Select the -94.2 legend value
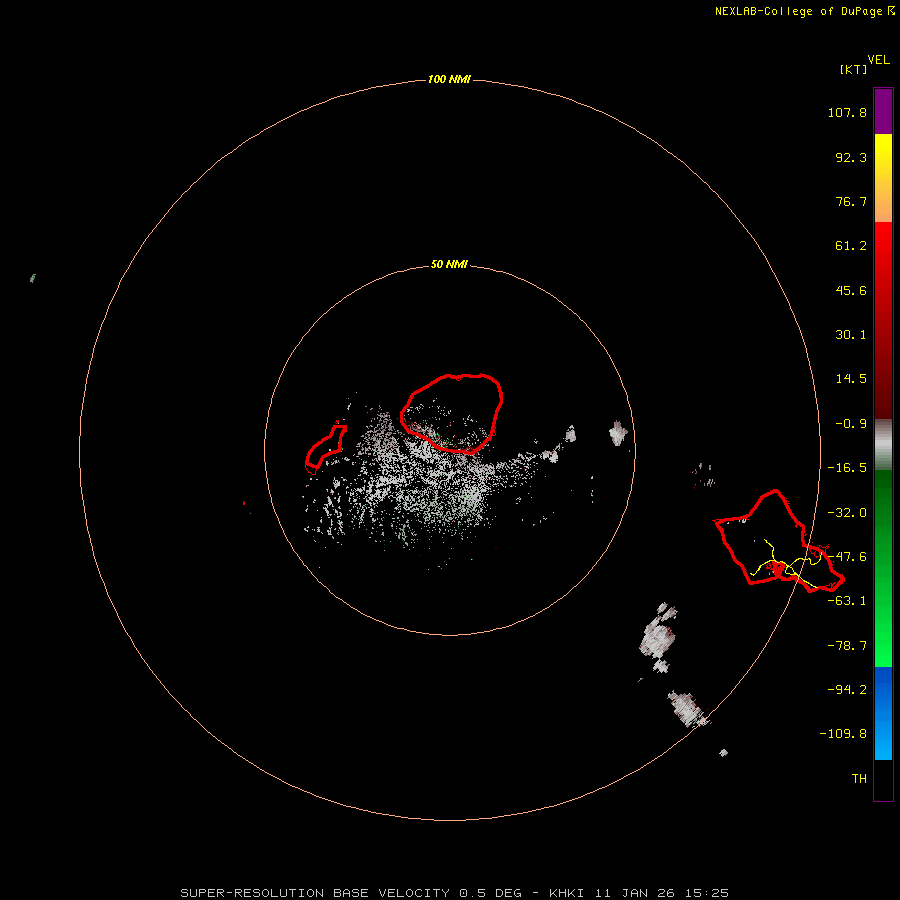 [847, 689]
